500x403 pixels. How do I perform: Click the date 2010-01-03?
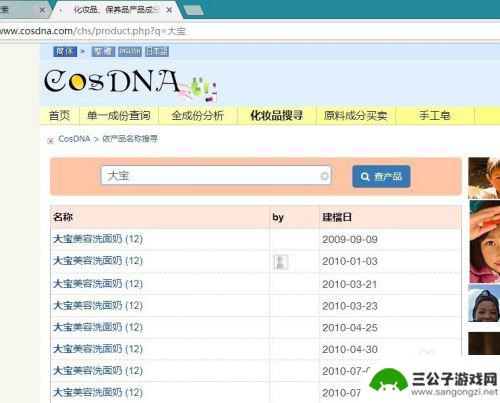click(x=350, y=261)
